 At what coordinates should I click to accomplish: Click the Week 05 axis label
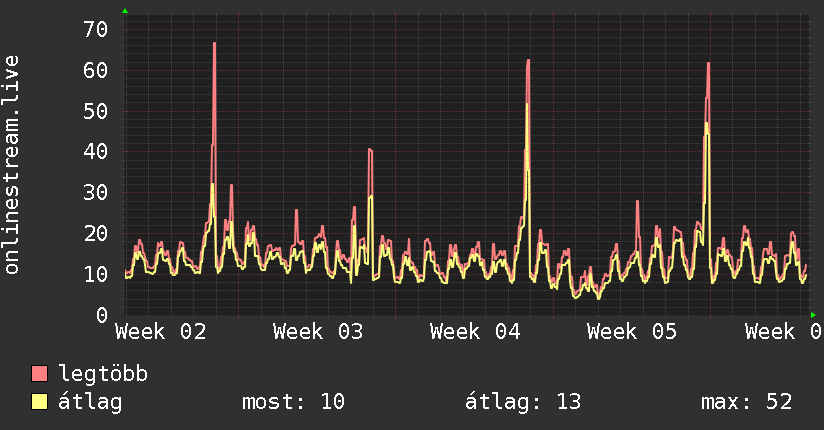coord(632,332)
